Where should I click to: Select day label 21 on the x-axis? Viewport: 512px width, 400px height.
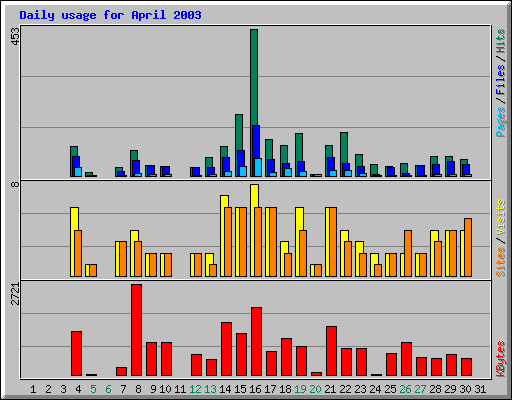click(x=330, y=389)
